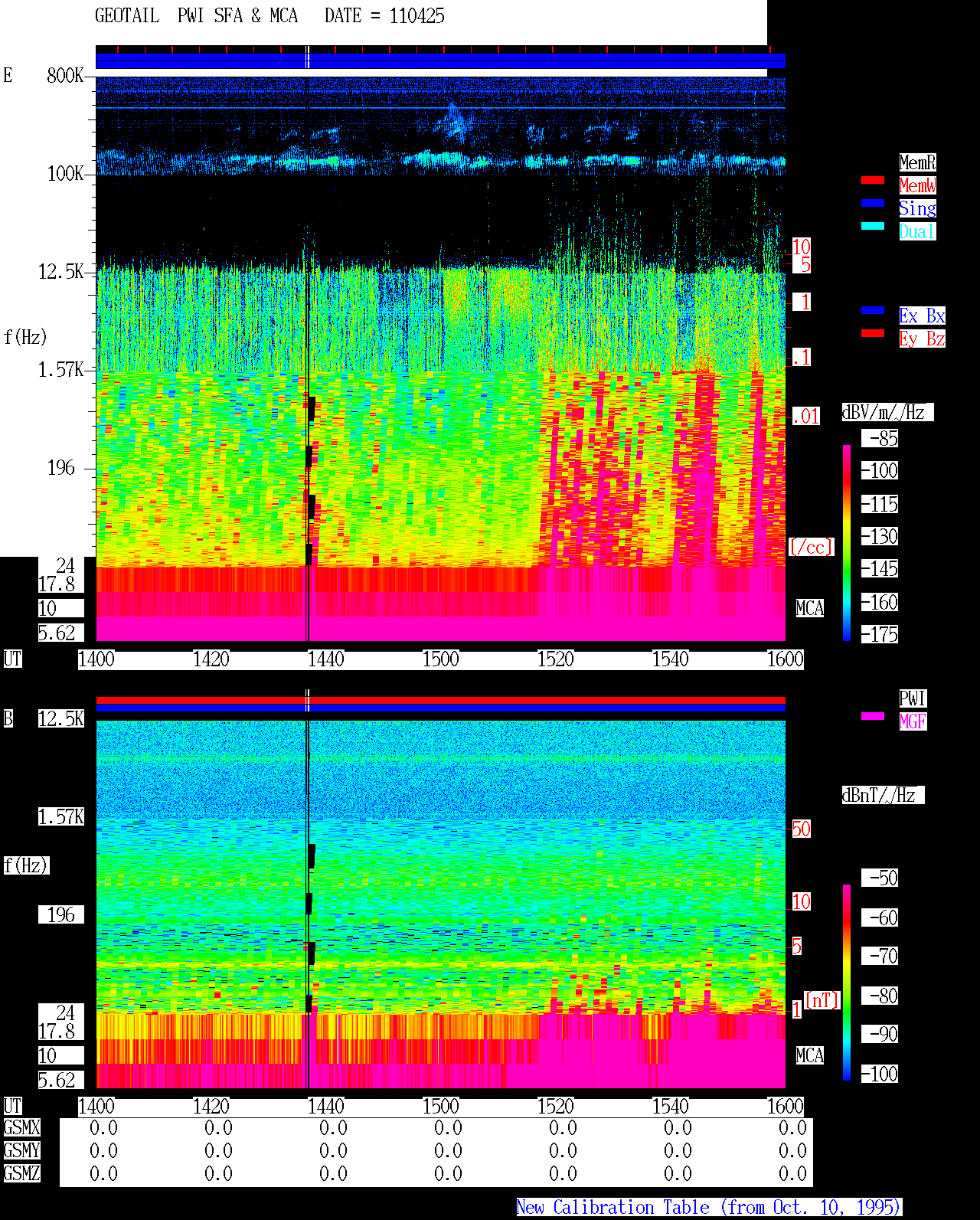This screenshot has height=1220, width=980.
Task: Click the MCA label beside the B panel
Action: tap(810, 1055)
